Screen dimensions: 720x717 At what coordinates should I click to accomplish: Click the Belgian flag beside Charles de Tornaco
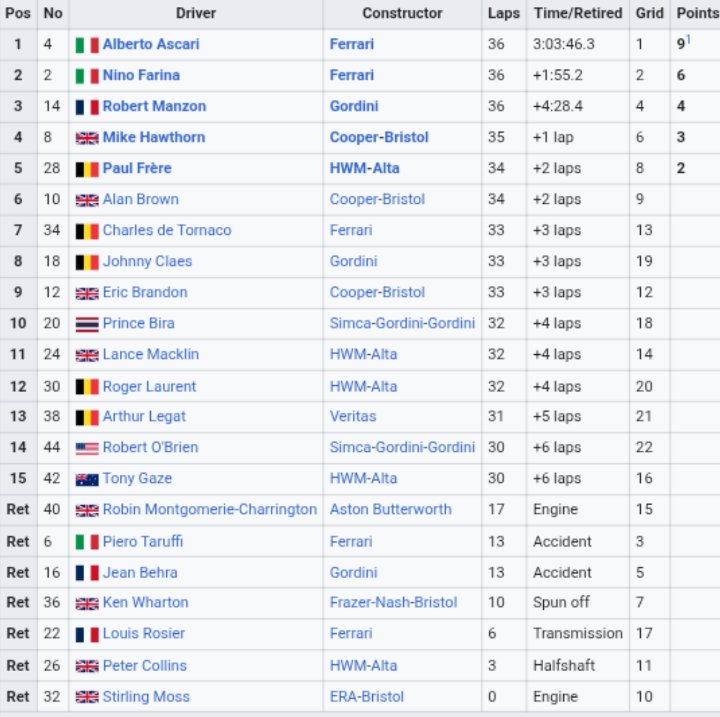[x=87, y=231]
